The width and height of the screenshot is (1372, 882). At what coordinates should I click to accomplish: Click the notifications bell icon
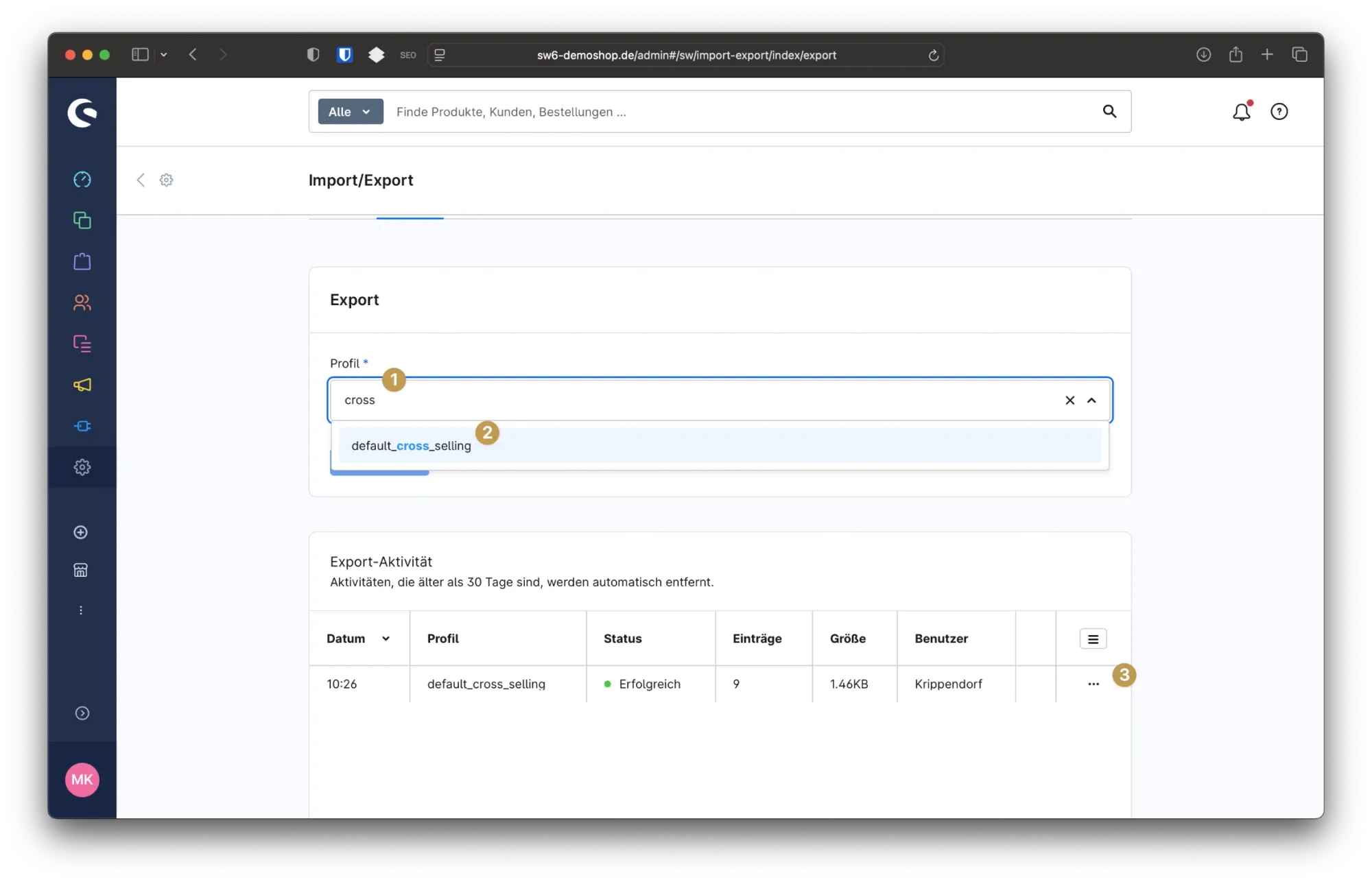pos(1241,112)
